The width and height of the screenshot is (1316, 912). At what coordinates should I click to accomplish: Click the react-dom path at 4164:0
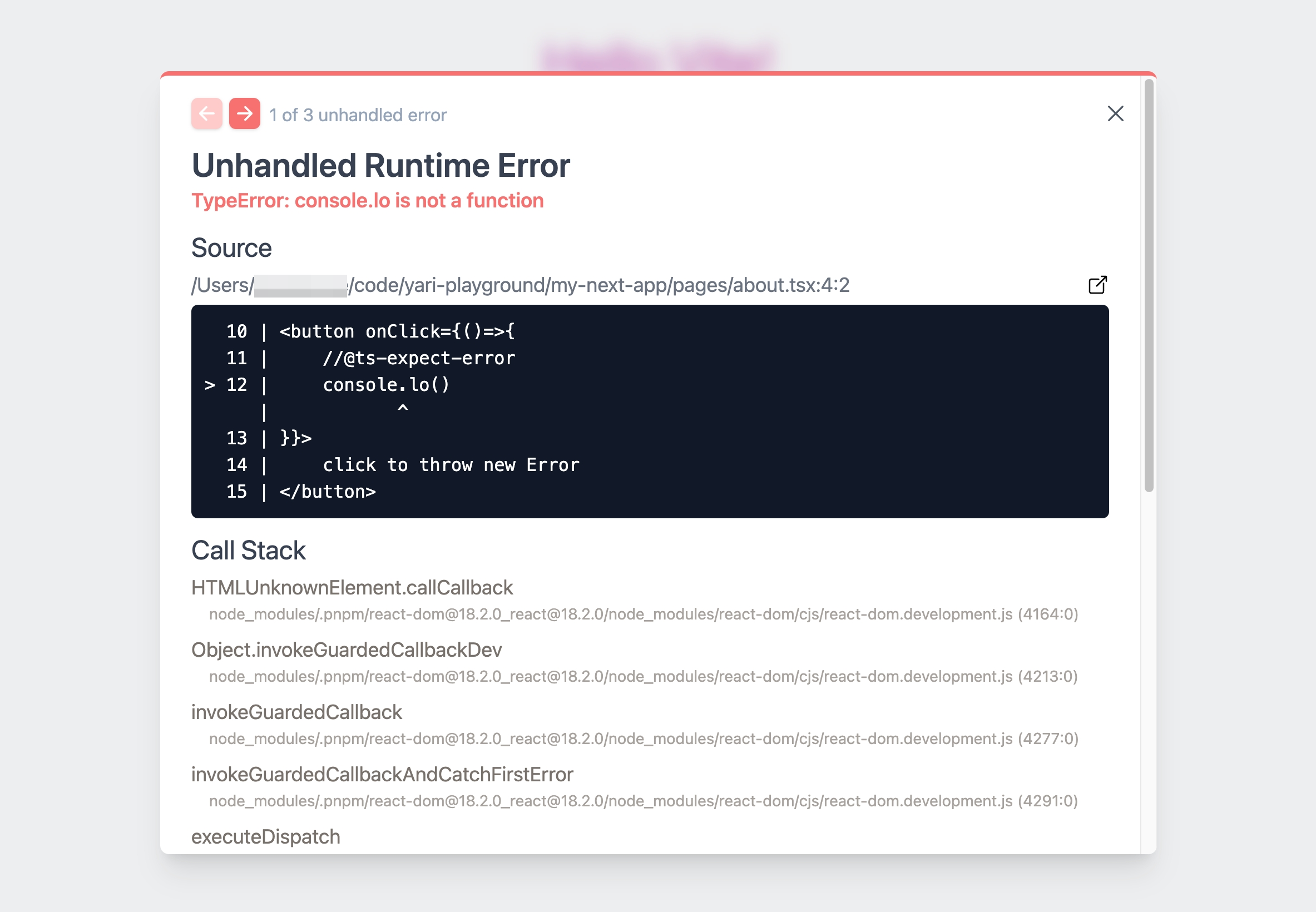pos(643,614)
